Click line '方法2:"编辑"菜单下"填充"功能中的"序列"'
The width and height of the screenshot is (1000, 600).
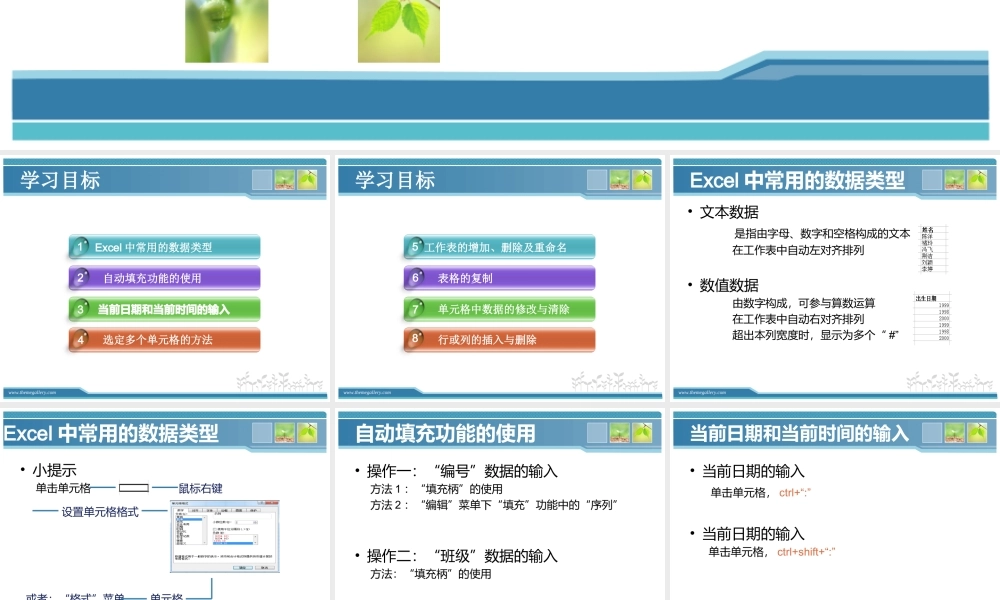[494, 505]
